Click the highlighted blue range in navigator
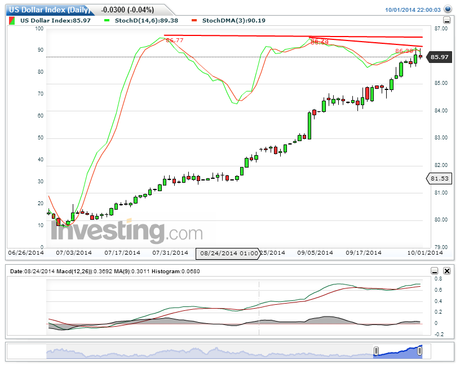This screenshot has width=460, height=366. [398, 353]
